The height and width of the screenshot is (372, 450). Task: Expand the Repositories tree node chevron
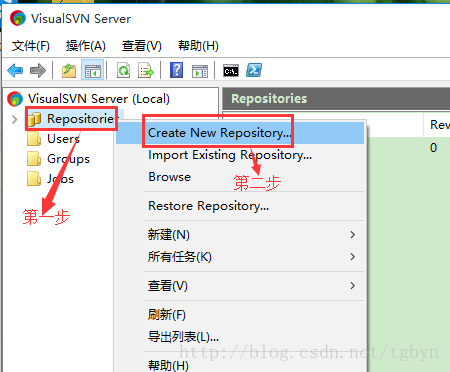point(14,119)
